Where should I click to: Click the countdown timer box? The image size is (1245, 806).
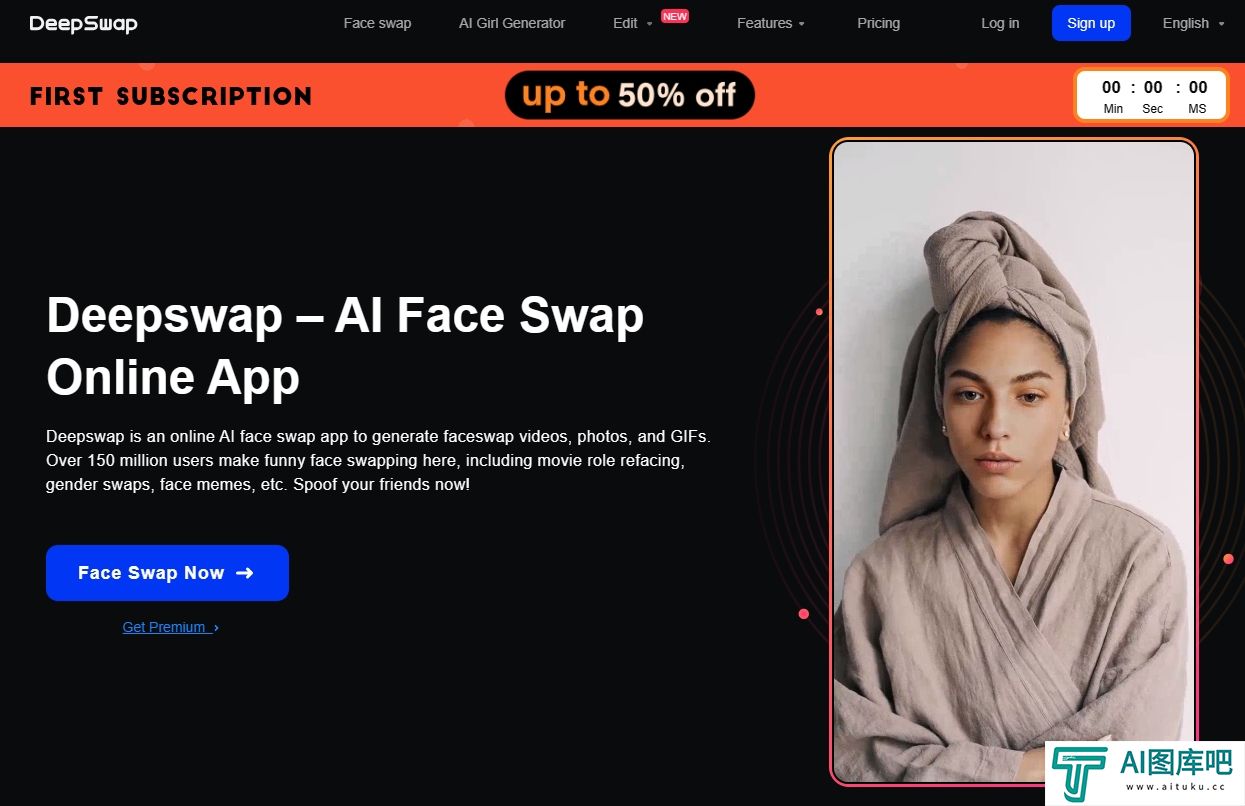(x=1151, y=95)
